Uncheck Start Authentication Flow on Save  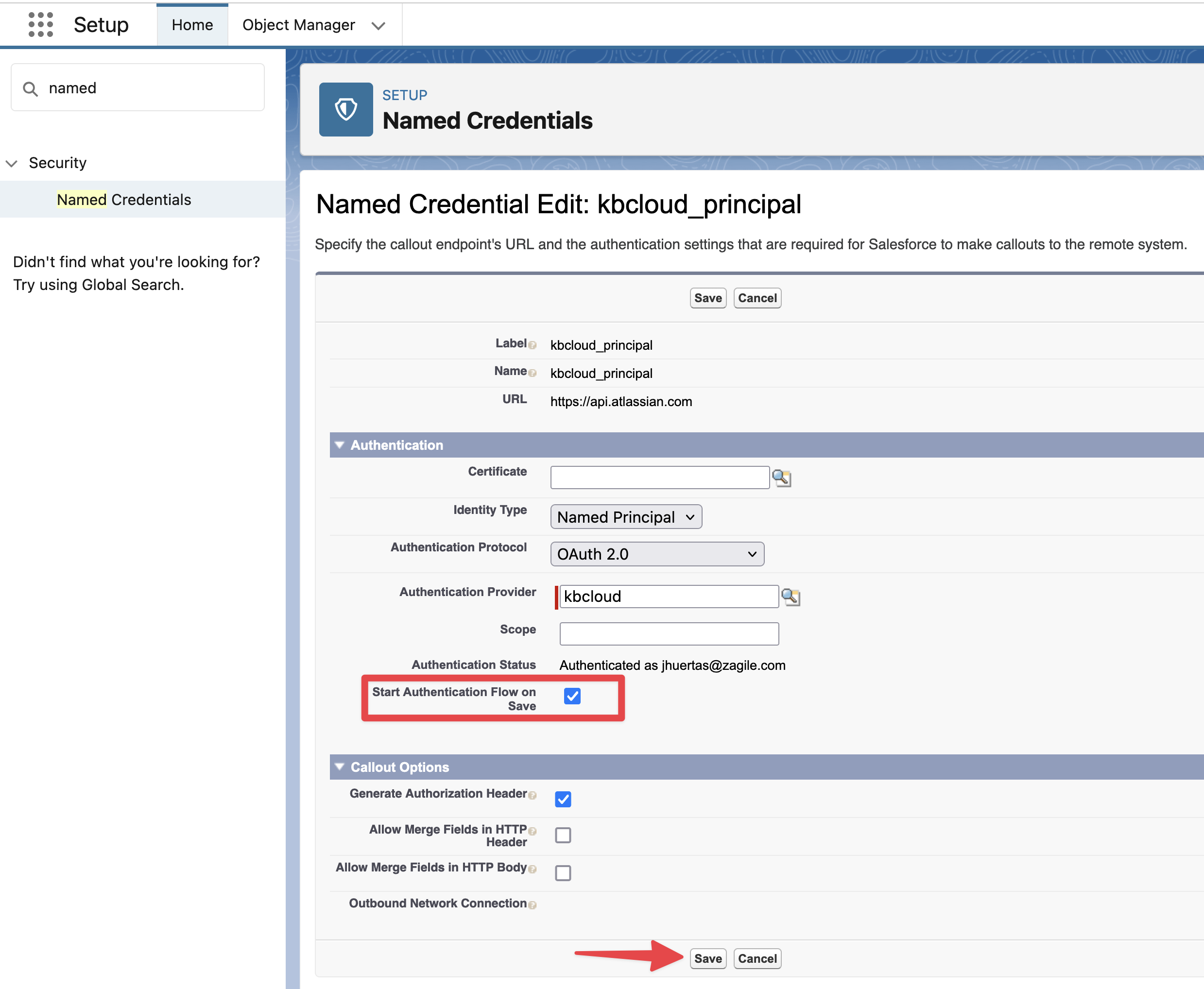click(x=572, y=696)
